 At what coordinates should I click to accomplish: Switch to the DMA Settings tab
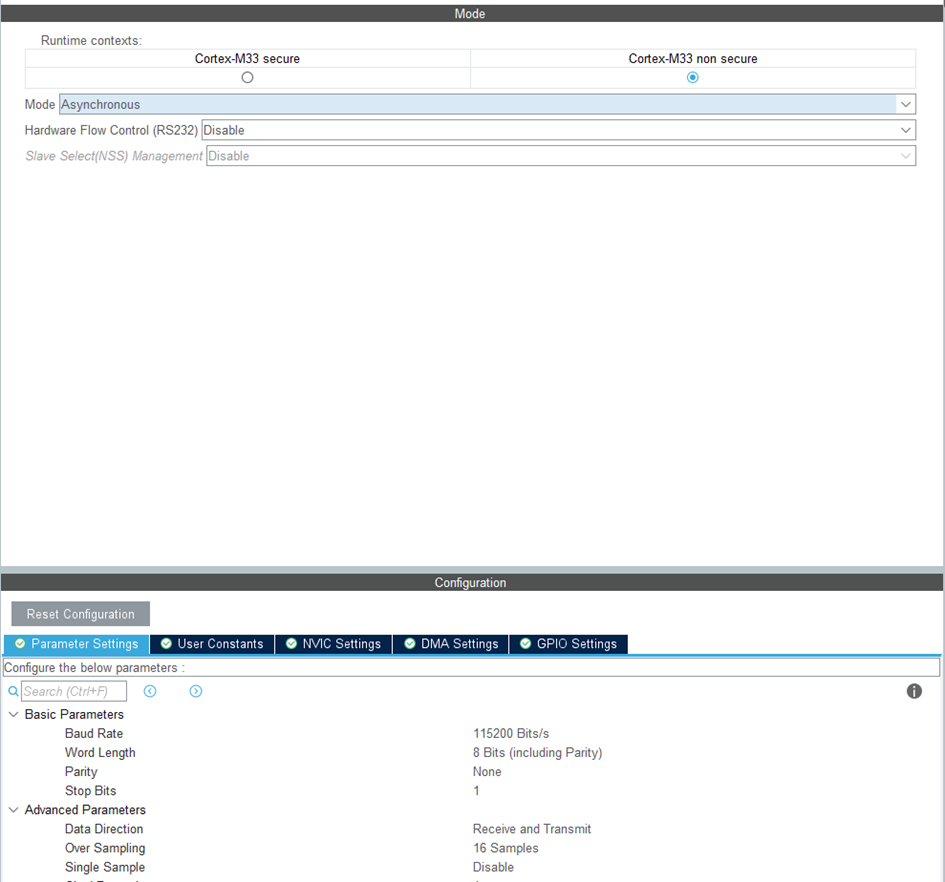coord(455,644)
